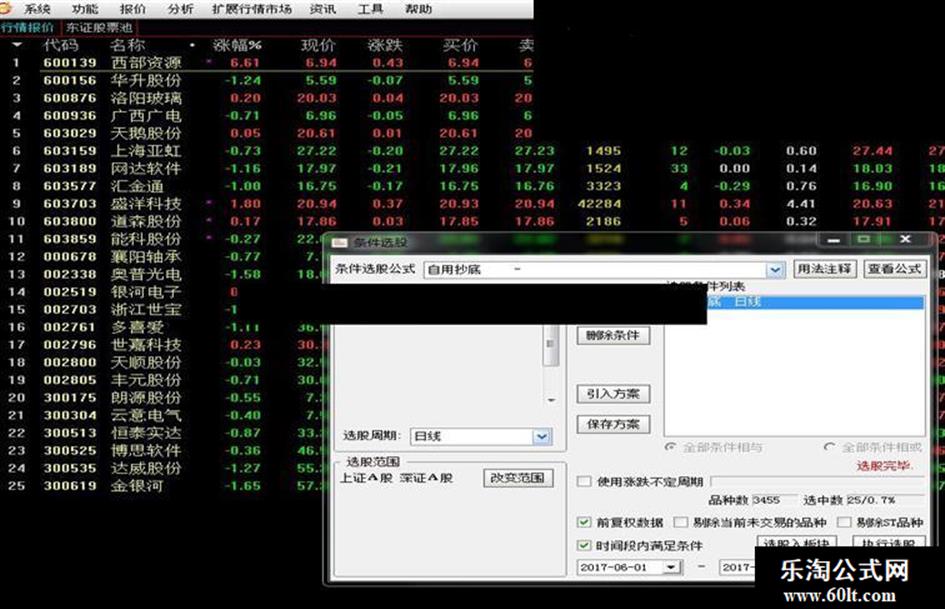The height and width of the screenshot is (609, 945).
Task: Open 帮助 menu
Action: pyautogui.click(x=418, y=8)
